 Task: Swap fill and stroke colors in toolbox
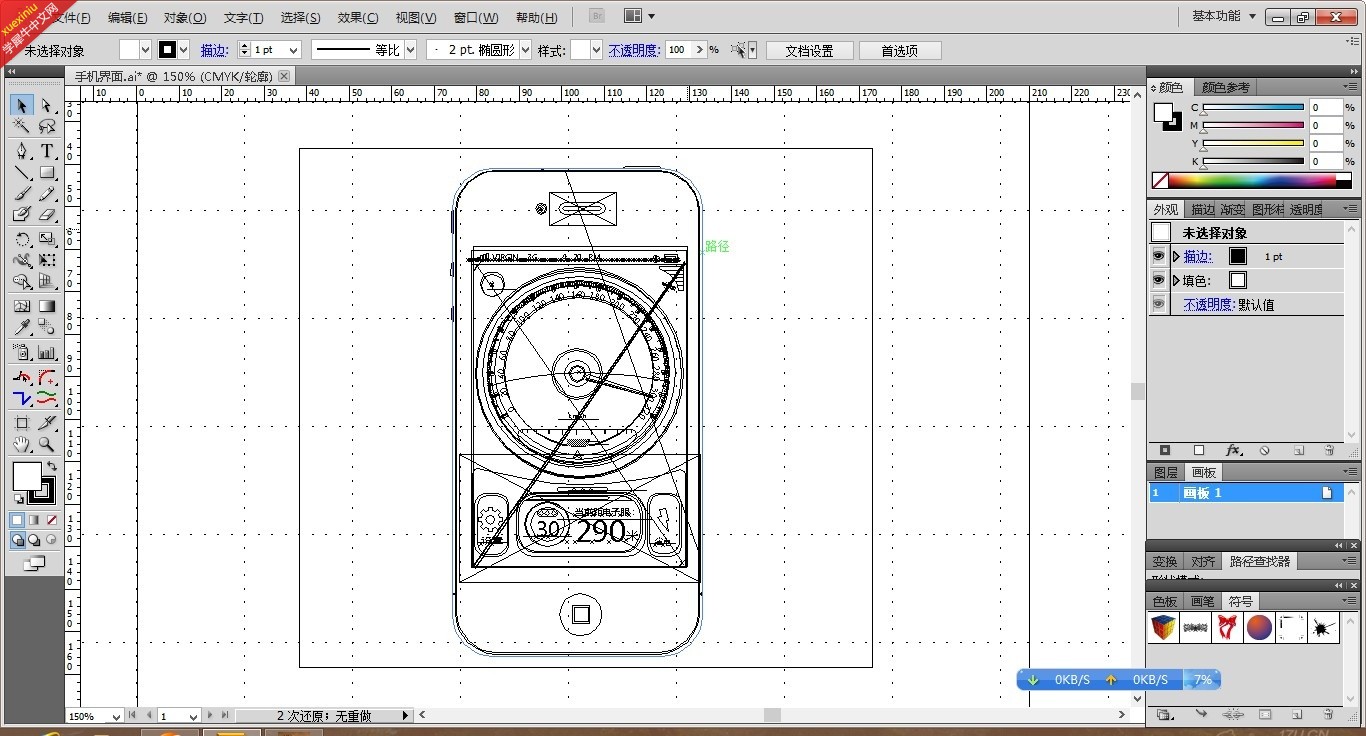[51, 467]
